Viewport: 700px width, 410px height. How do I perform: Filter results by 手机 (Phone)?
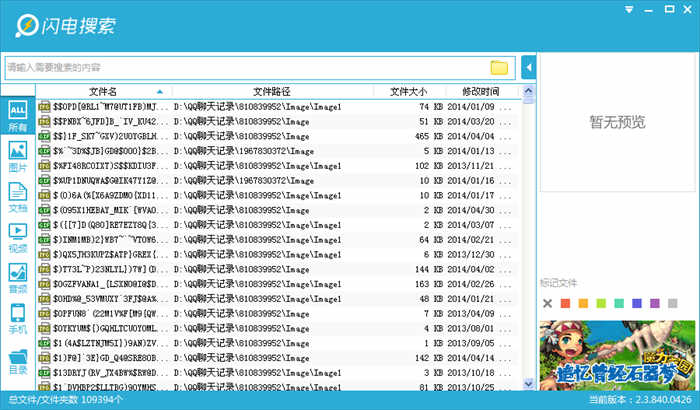coord(18,319)
